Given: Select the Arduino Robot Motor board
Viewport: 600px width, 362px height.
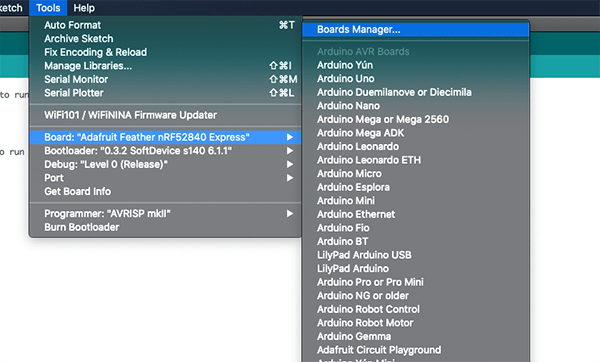Looking at the screenshot, I should click(x=416, y=323).
